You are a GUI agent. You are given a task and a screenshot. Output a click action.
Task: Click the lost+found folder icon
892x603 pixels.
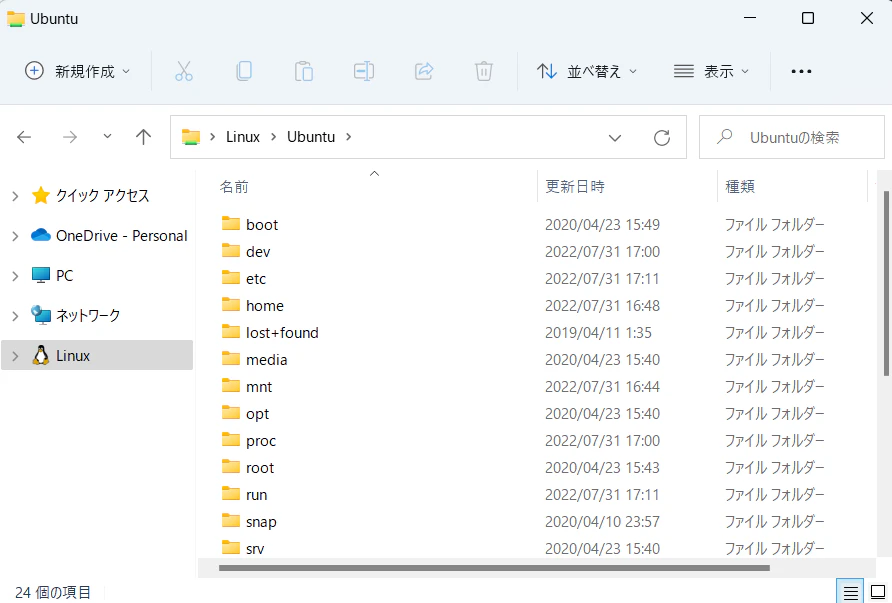pyautogui.click(x=230, y=332)
